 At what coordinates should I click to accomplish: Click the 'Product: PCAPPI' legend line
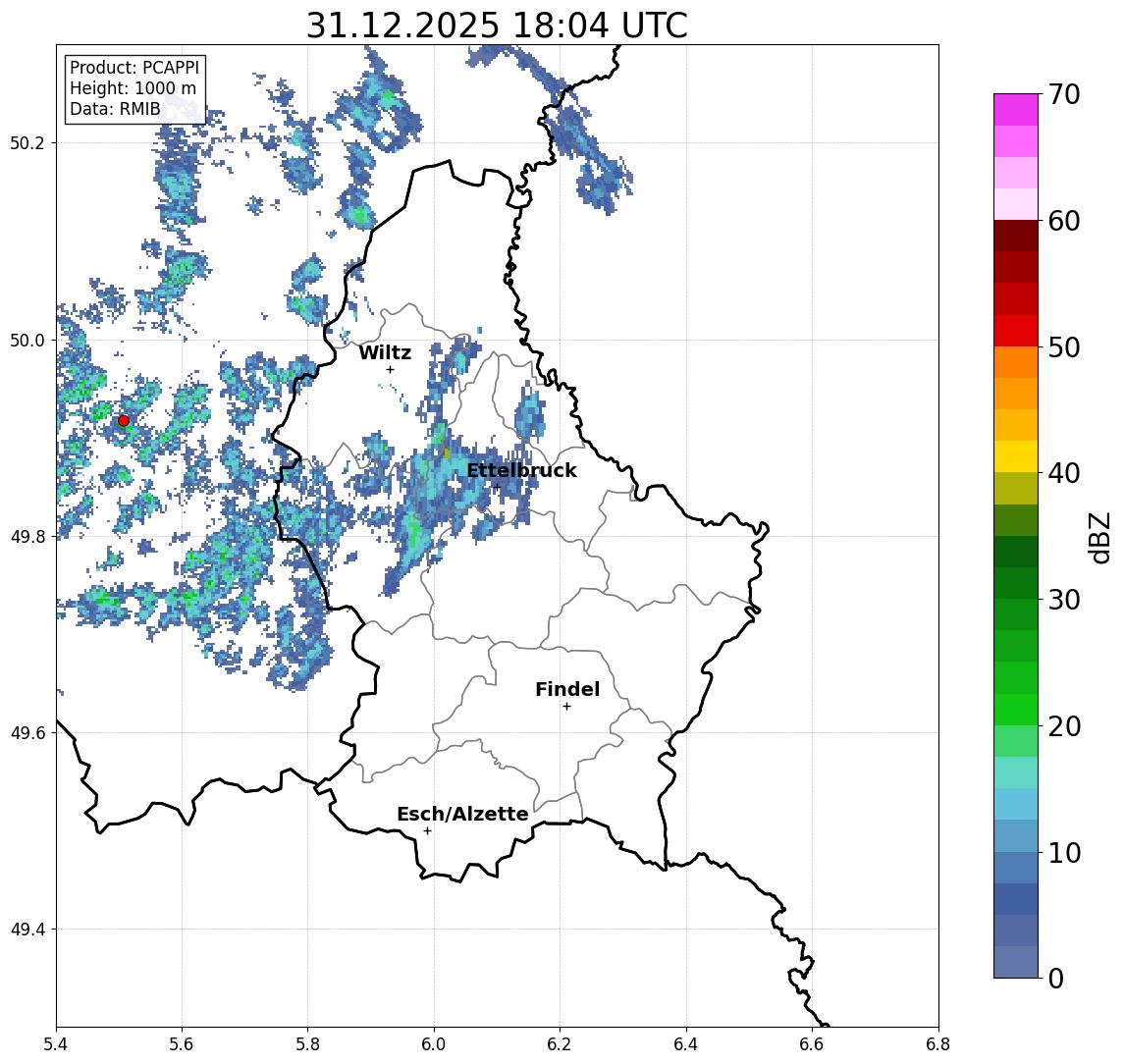[134, 68]
